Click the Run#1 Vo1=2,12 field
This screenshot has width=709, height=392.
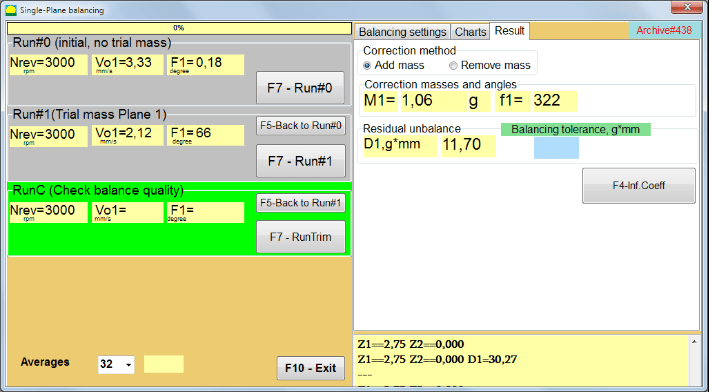tap(128, 136)
